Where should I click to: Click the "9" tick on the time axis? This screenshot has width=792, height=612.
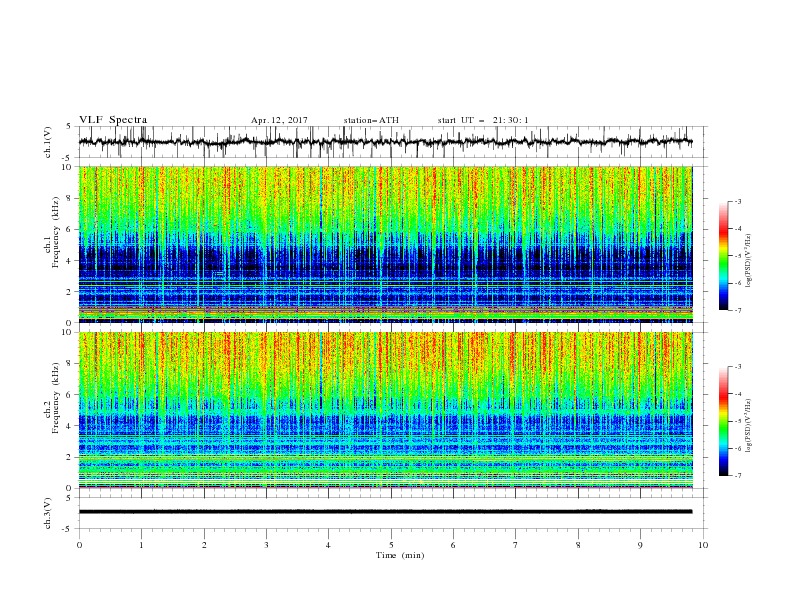[x=640, y=545]
